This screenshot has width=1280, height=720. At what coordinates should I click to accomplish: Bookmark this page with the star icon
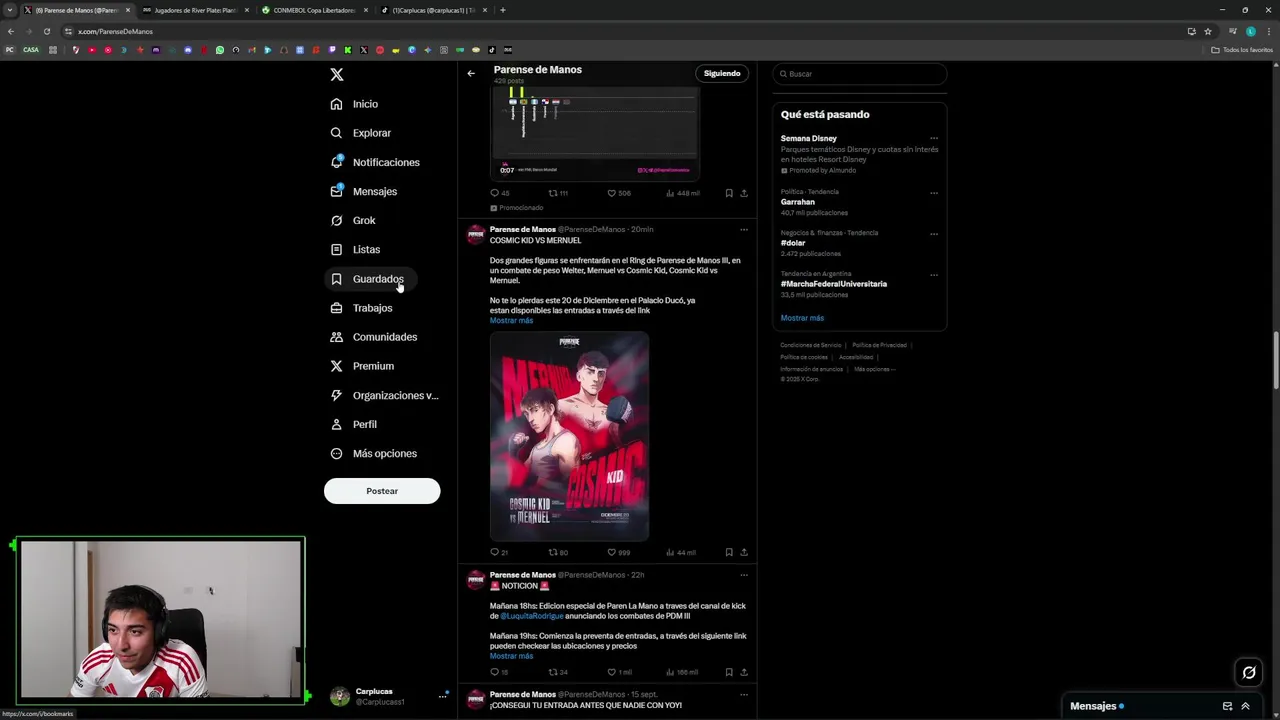click(1208, 31)
